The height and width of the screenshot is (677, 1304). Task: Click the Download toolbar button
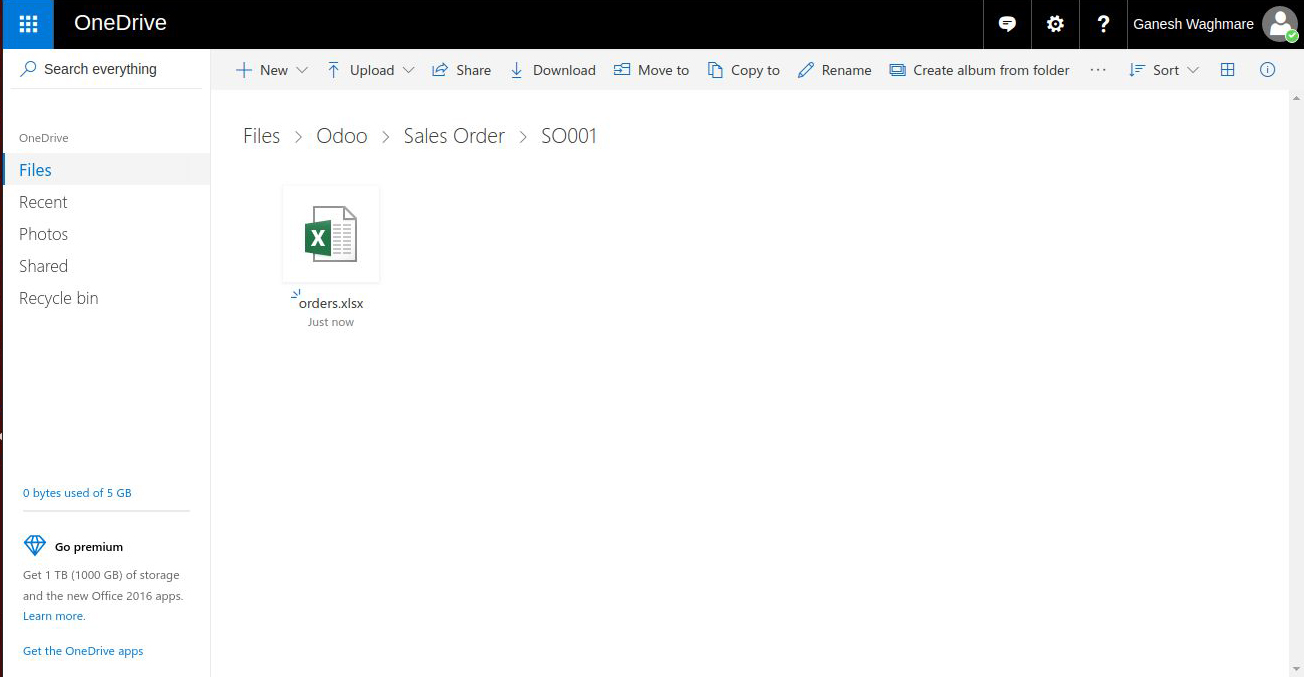tap(552, 70)
